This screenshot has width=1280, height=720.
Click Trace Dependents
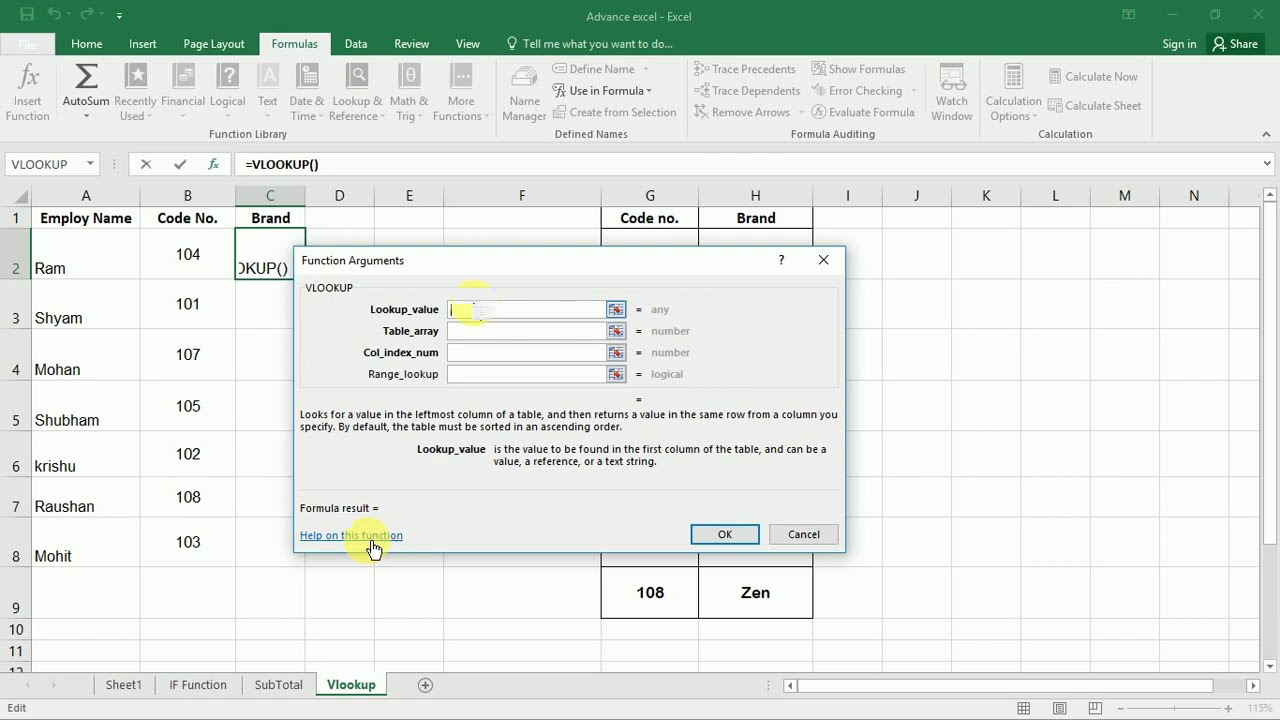pyautogui.click(x=747, y=91)
